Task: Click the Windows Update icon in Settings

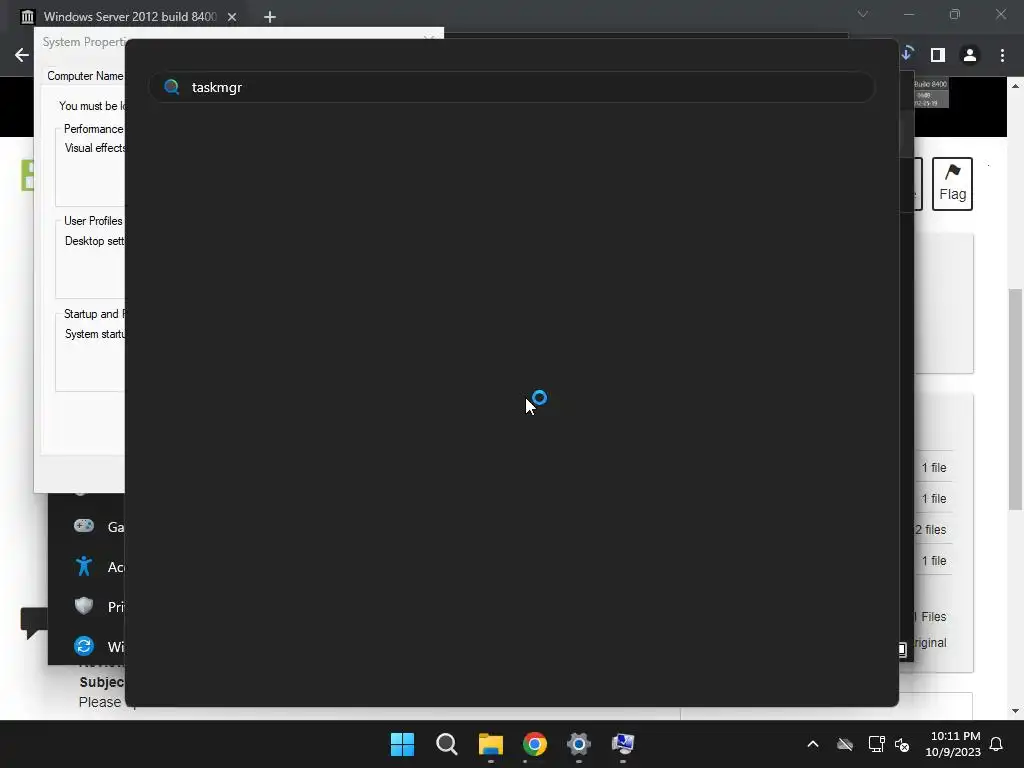Action: click(84, 646)
